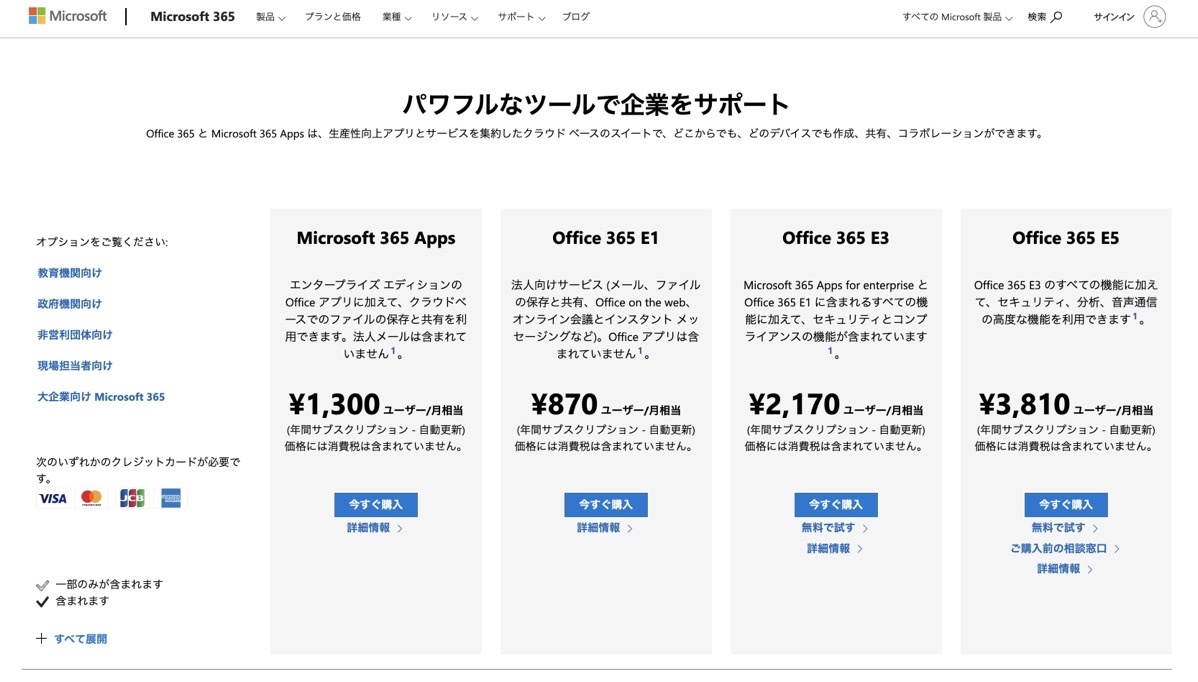Open the 教育機関向け option
The height and width of the screenshot is (682, 1198).
coord(70,273)
